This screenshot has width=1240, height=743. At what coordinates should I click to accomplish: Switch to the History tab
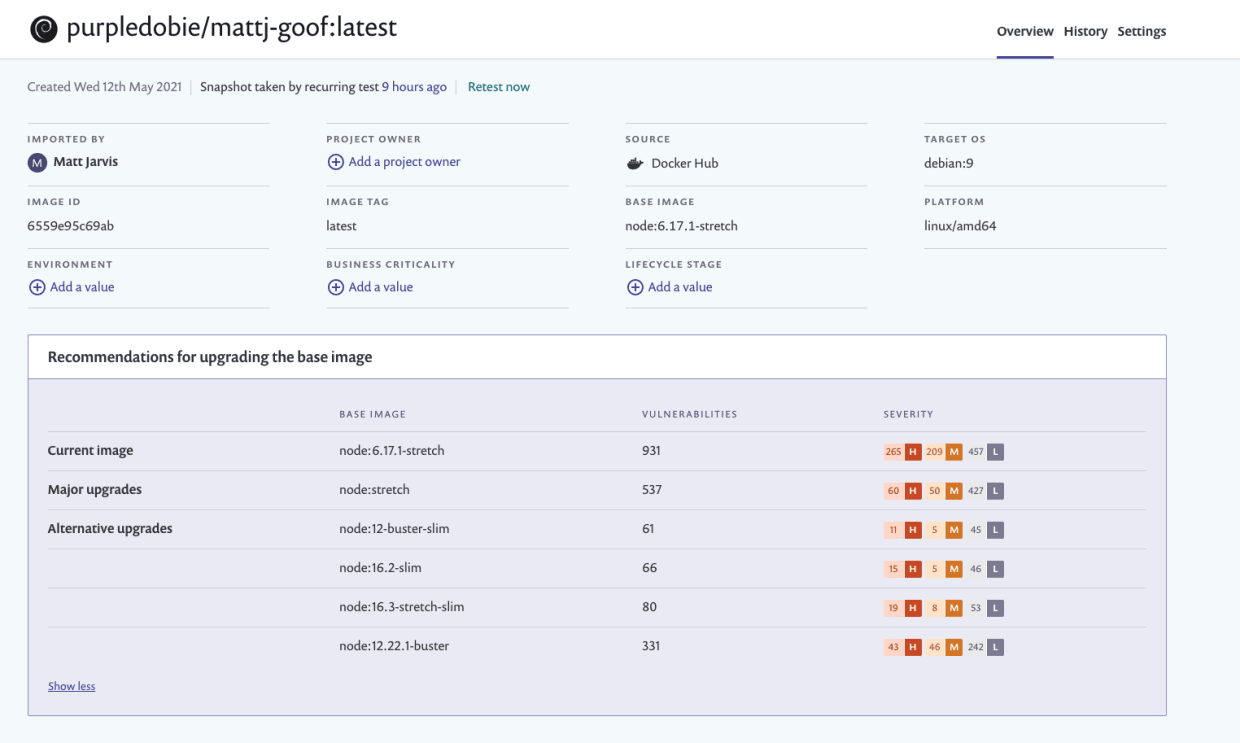[1085, 32]
